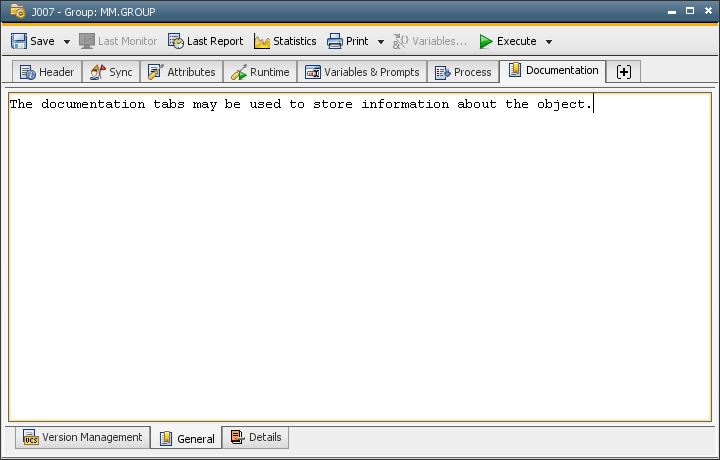This screenshot has width=720, height=460.
Task: Click the add tab plus icon
Action: point(624,72)
